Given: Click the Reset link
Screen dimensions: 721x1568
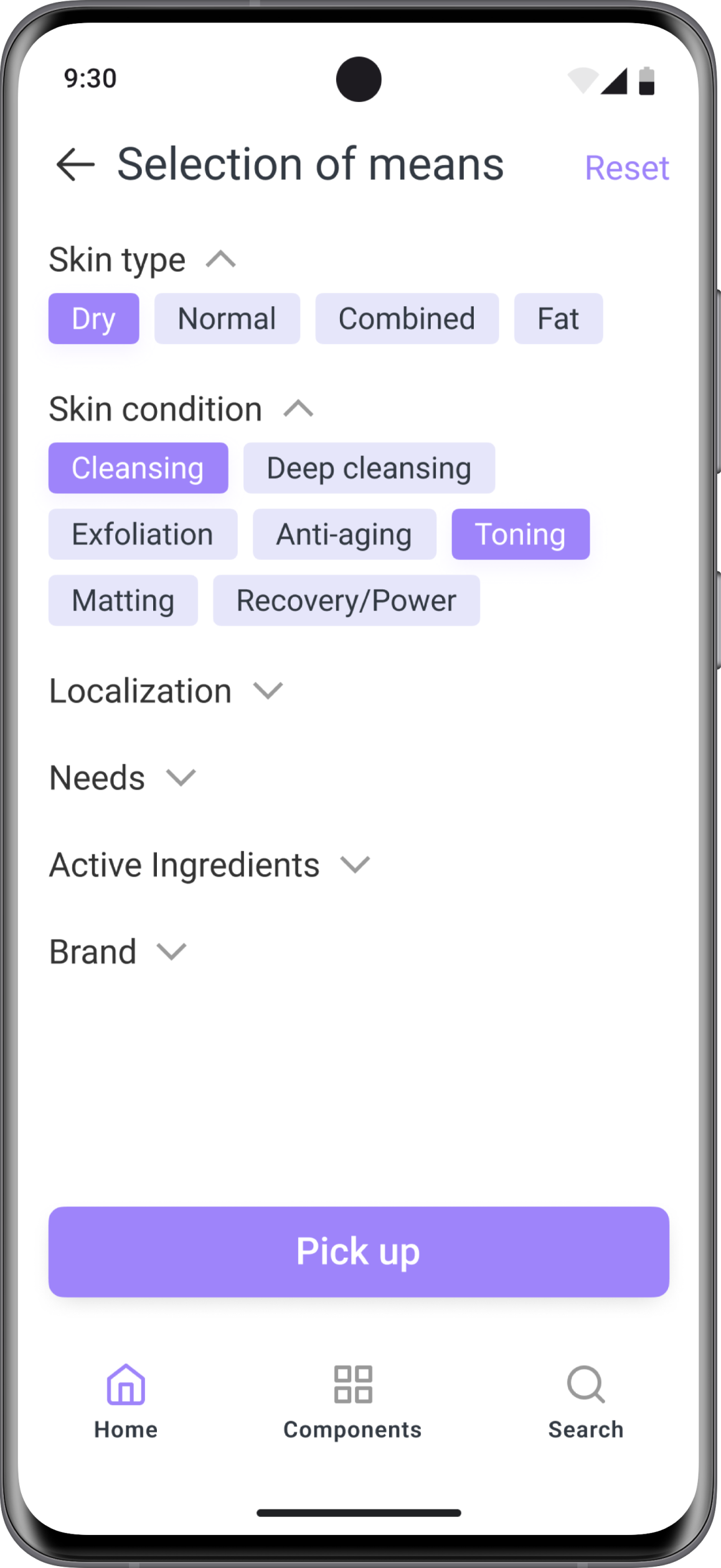Looking at the screenshot, I should pos(627,168).
